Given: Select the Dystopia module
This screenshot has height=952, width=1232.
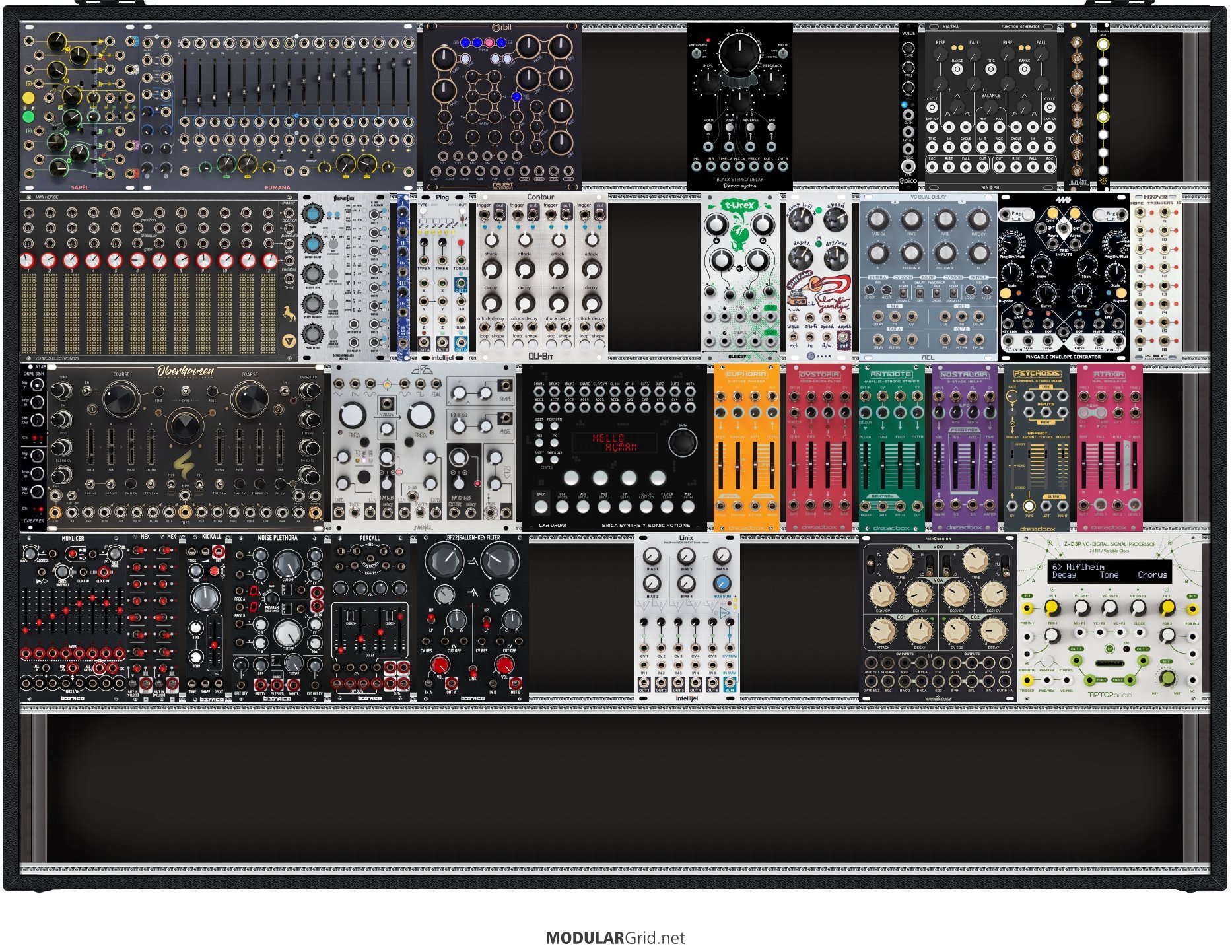Looking at the screenshot, I should point(819,448).
